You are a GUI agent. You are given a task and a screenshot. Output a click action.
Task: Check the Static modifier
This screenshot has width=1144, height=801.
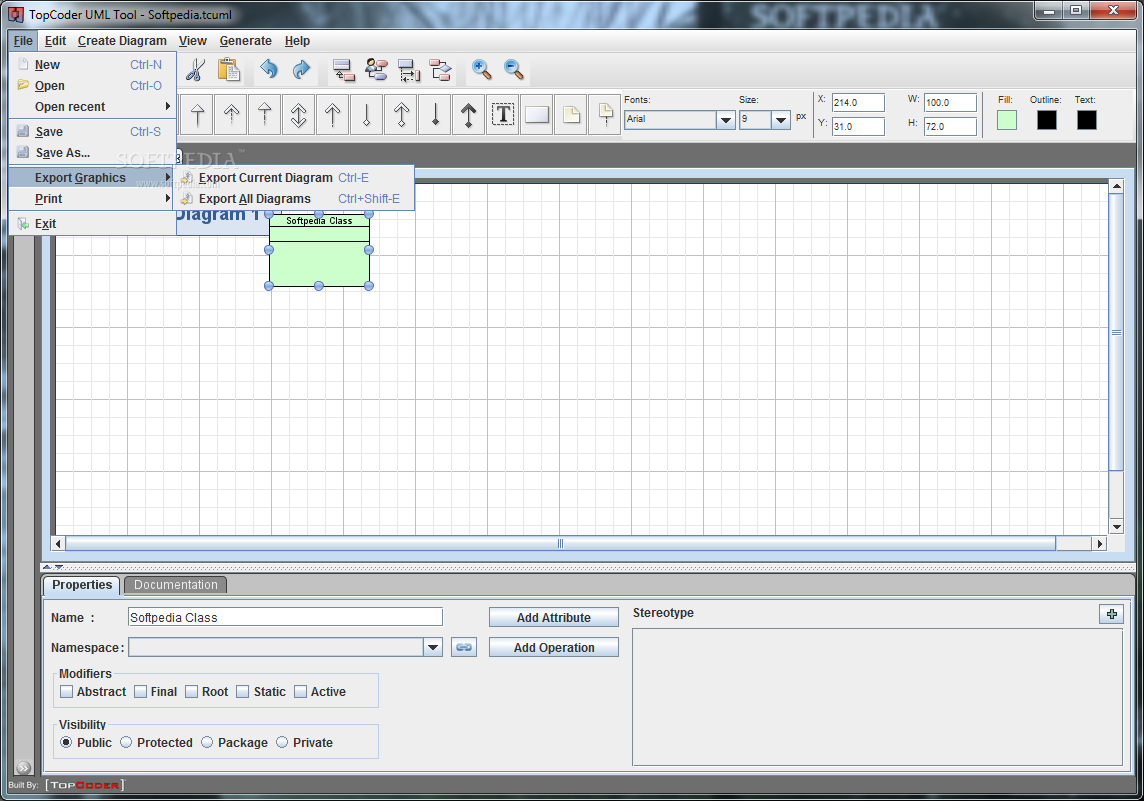tap(243, 692)
